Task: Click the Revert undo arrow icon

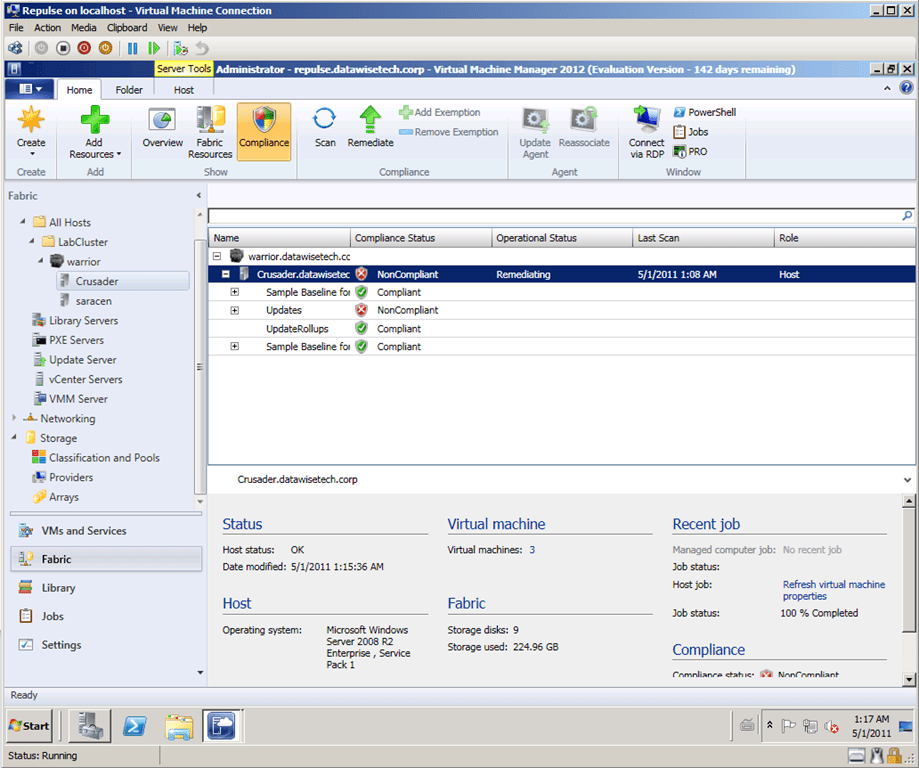Action: [x=202, y=48]
